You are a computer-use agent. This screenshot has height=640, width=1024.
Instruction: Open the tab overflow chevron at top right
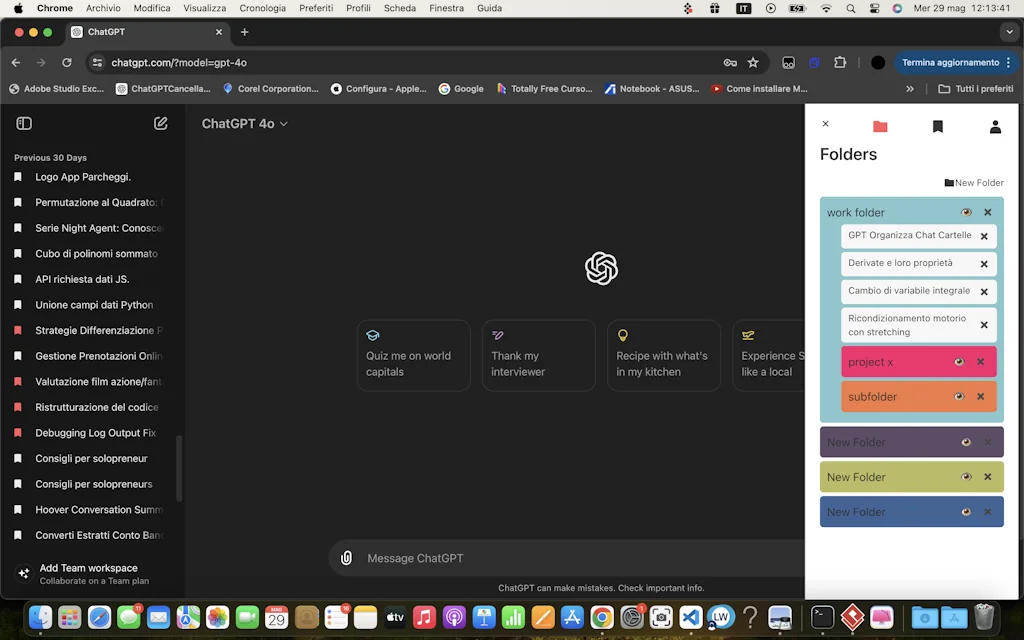click(x=1008, y=32)
